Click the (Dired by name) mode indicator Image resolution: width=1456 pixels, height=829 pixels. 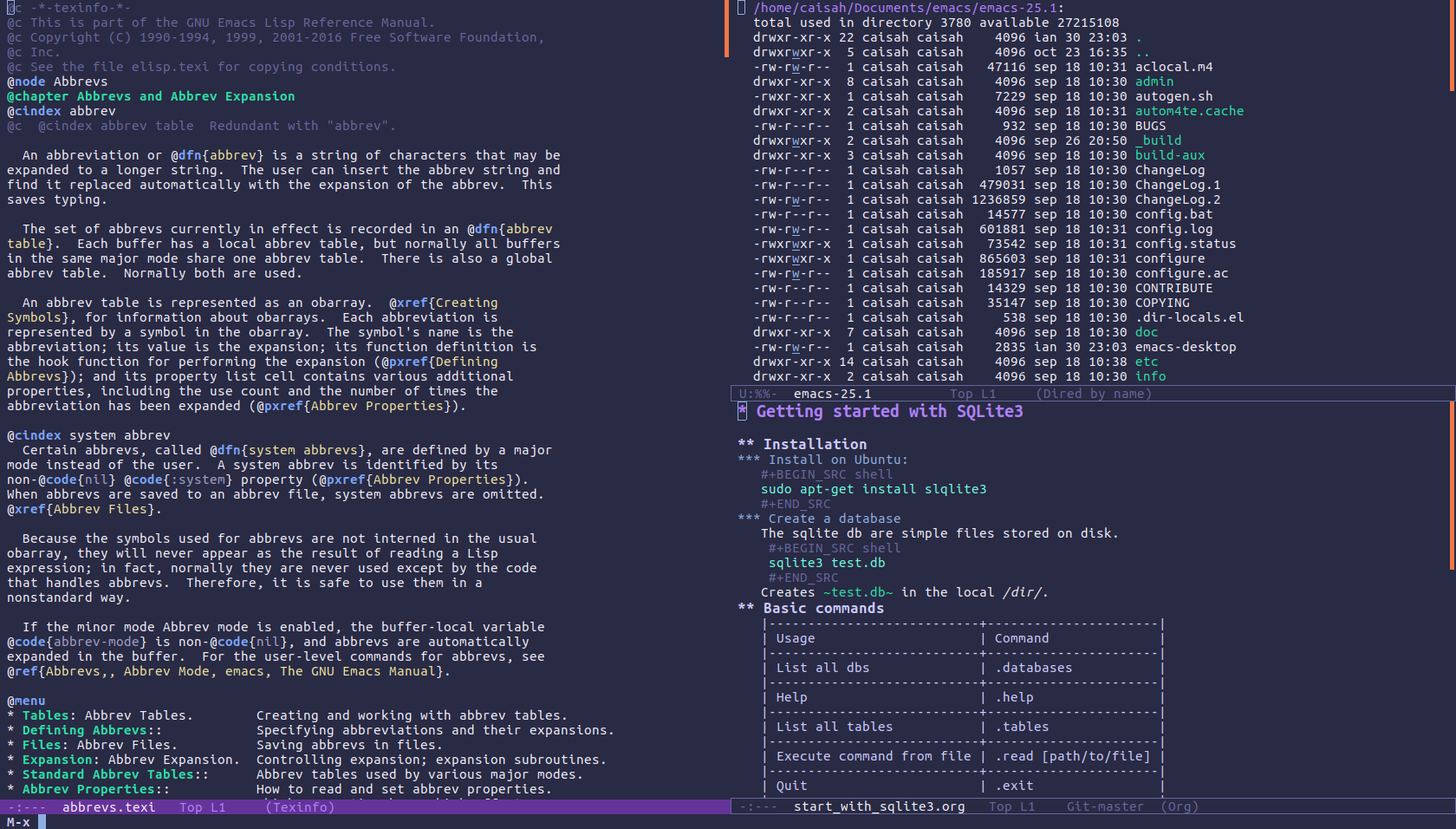1094,394
